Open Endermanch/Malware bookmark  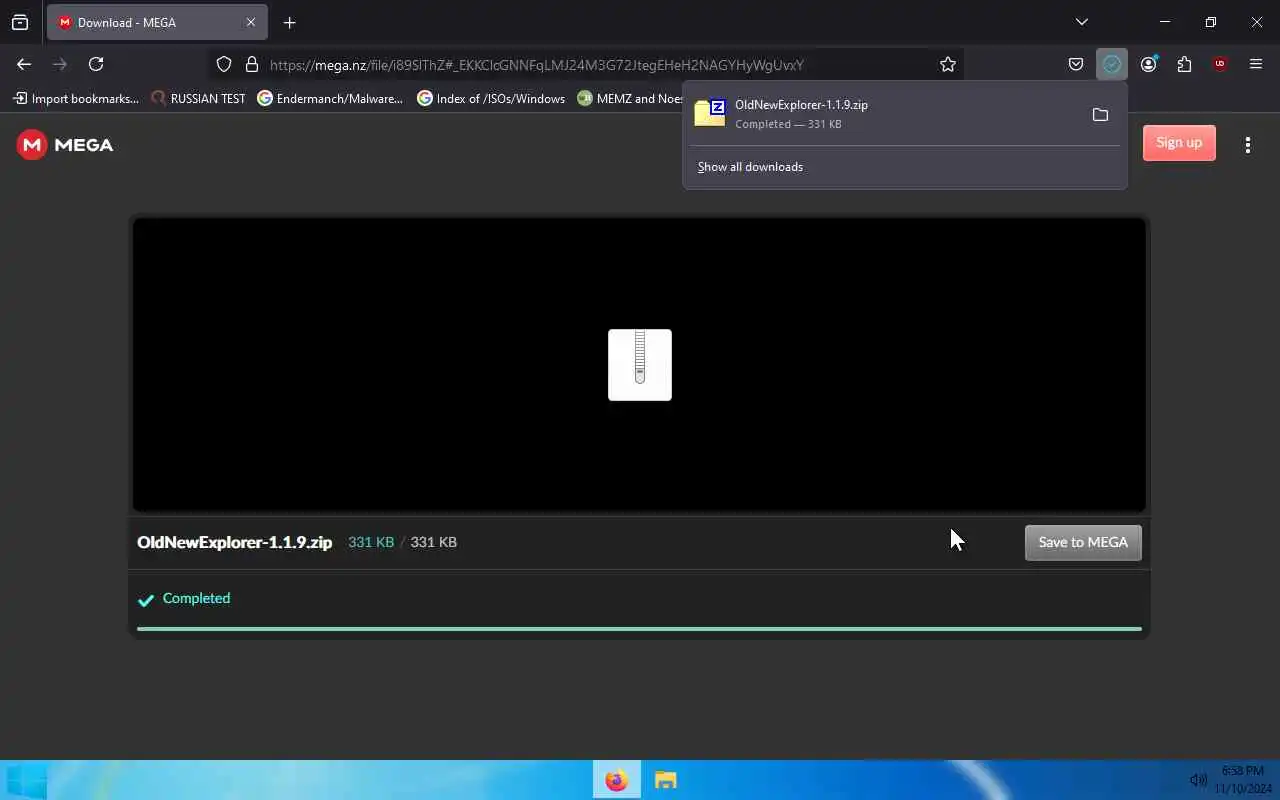point(330,99)
